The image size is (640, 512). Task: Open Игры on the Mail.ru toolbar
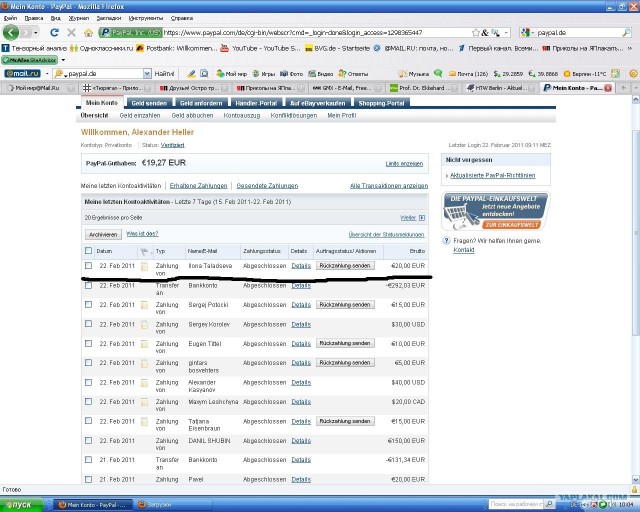click(x=264, y=74)
